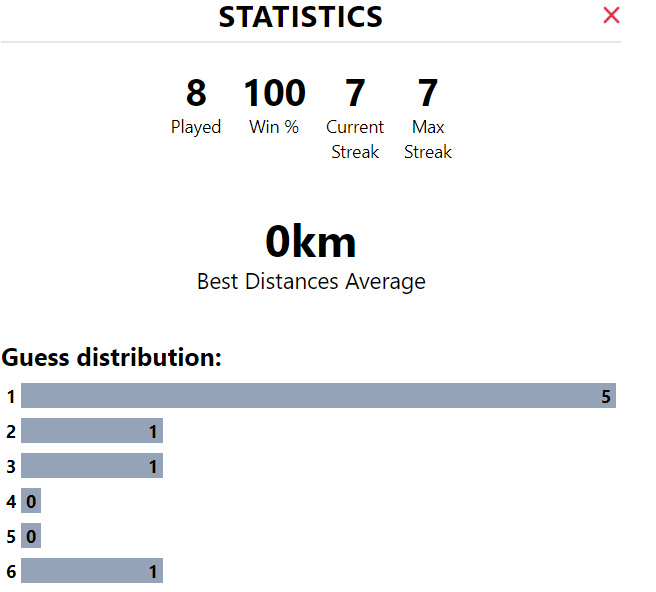Click the 0km distance value
Screen dimensions: 656x592
click(310, 242)
